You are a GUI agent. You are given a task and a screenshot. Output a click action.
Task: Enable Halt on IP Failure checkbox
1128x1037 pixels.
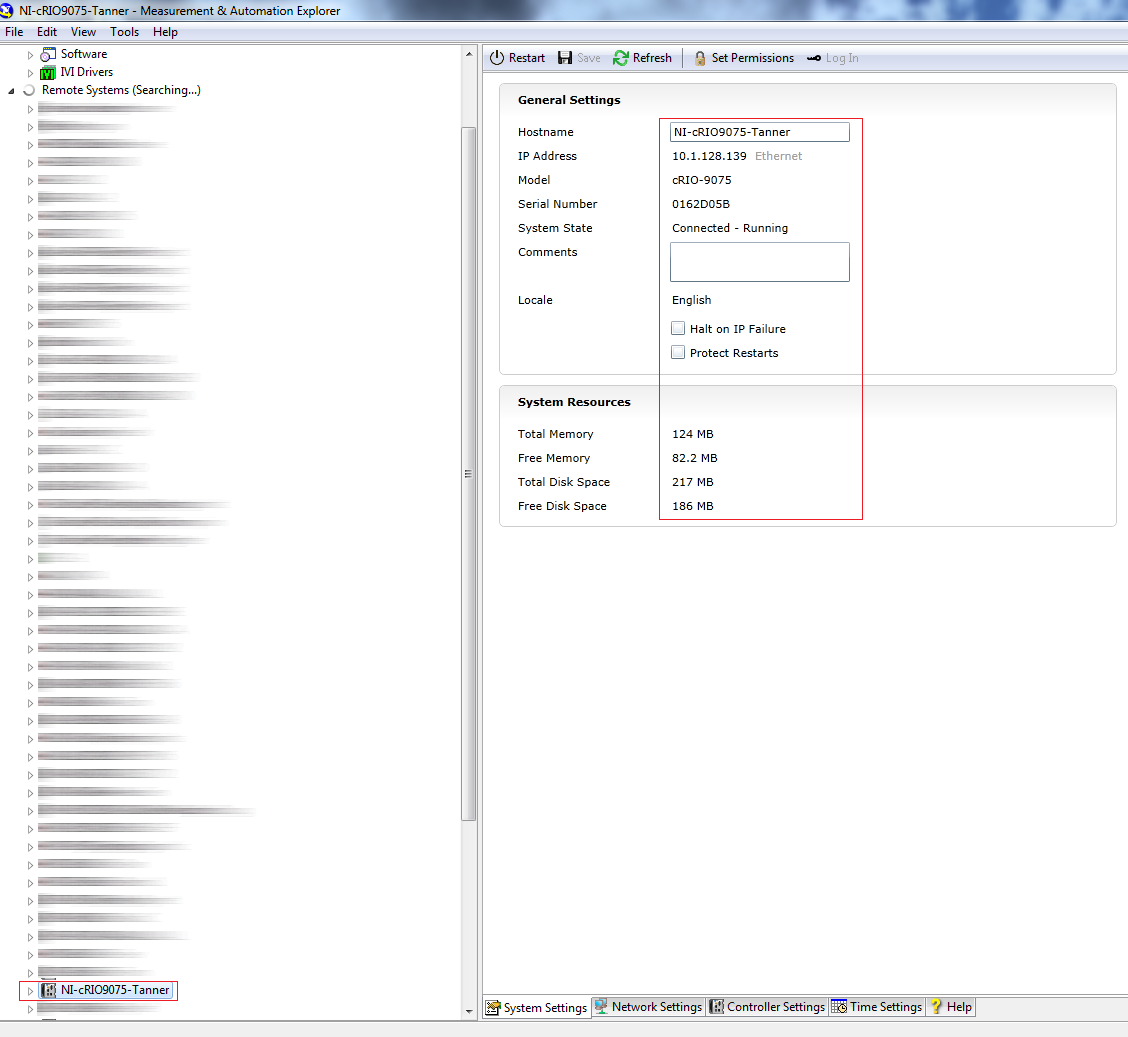coord(678,329)
